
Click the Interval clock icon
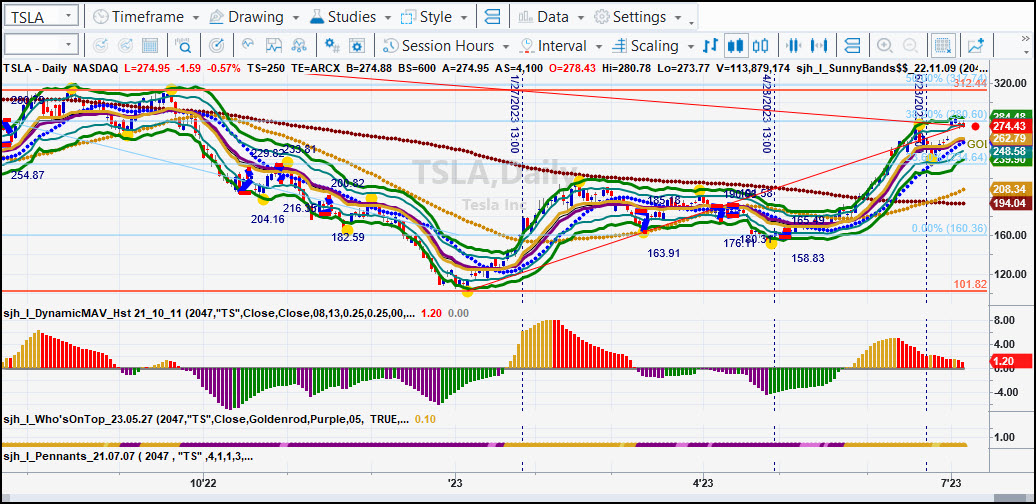click(x=527, y=46)
